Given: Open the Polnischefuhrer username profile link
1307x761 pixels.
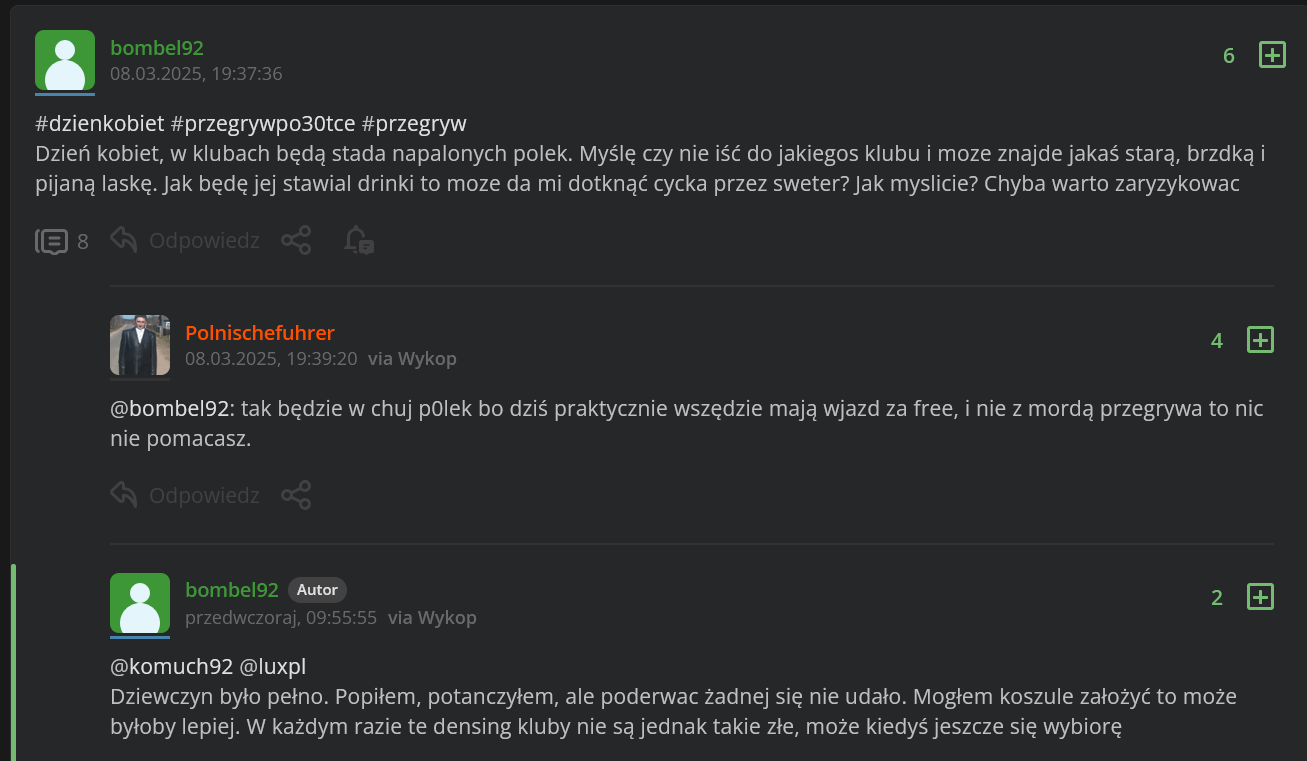Looking at the screenshot, I should click(x=260, y=333).
